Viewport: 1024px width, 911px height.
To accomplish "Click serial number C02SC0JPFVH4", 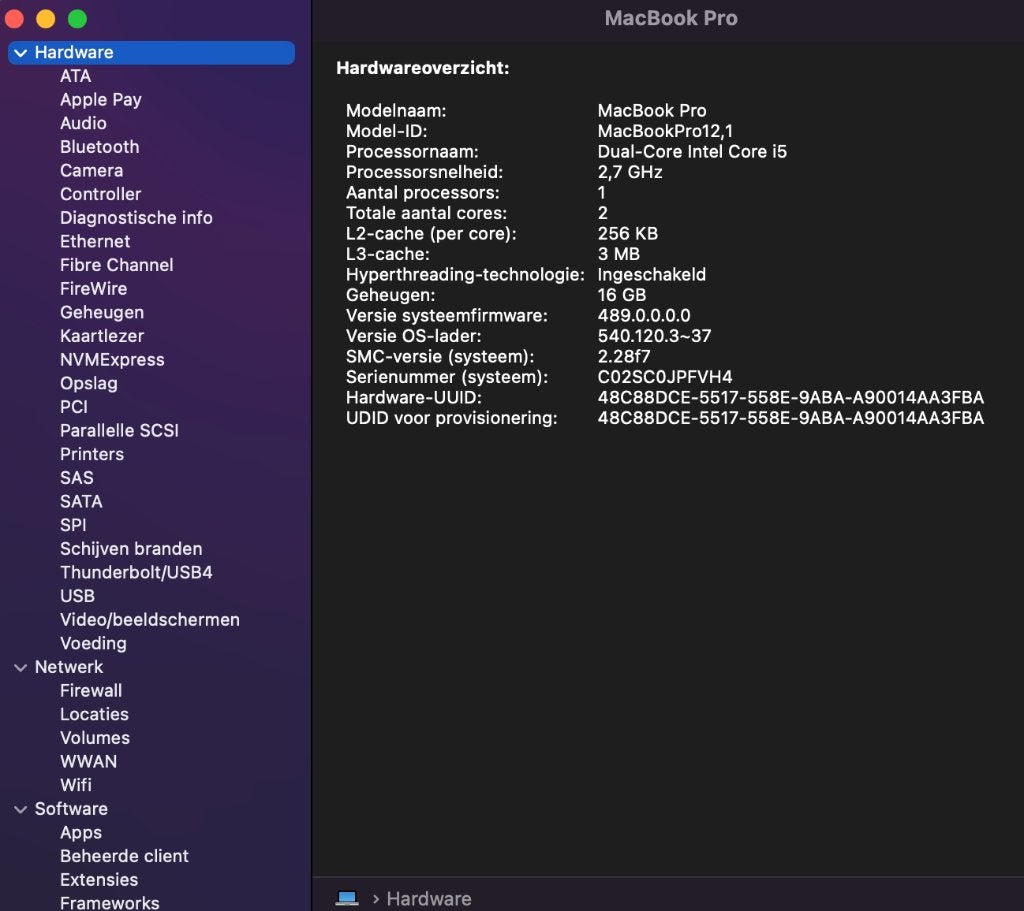I will point(665,377).
